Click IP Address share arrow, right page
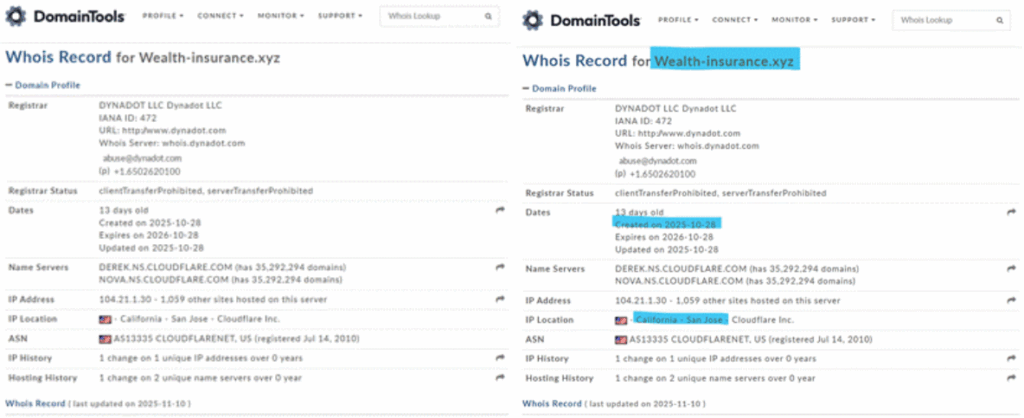 (x=1012, y=300)
